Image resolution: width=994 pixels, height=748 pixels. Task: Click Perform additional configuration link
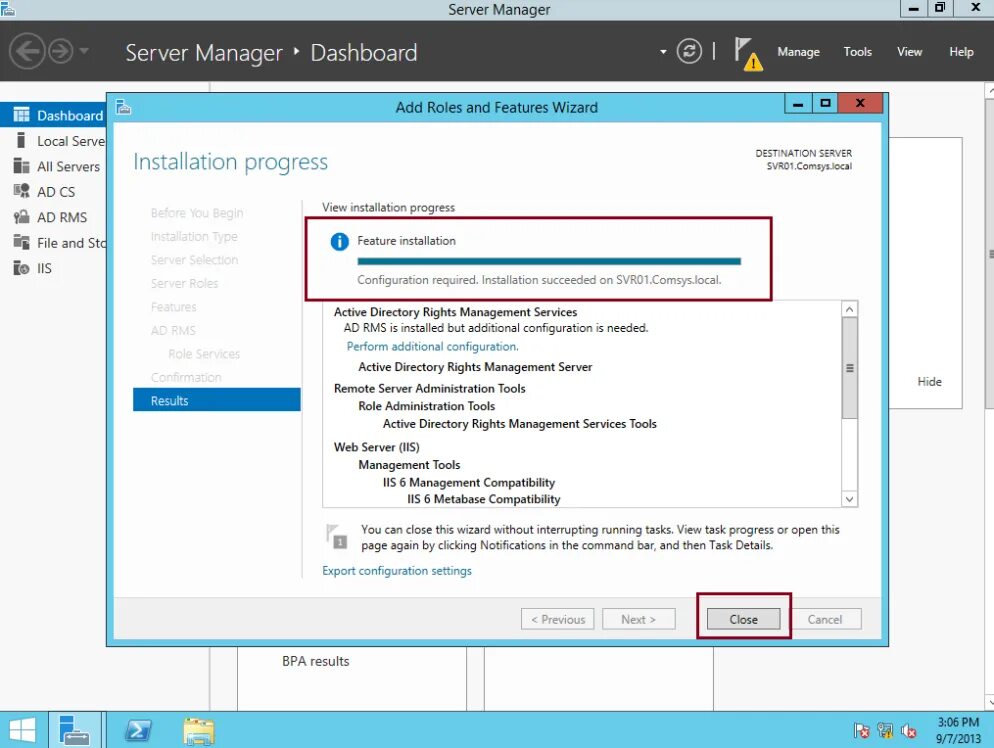pos(432,347)
